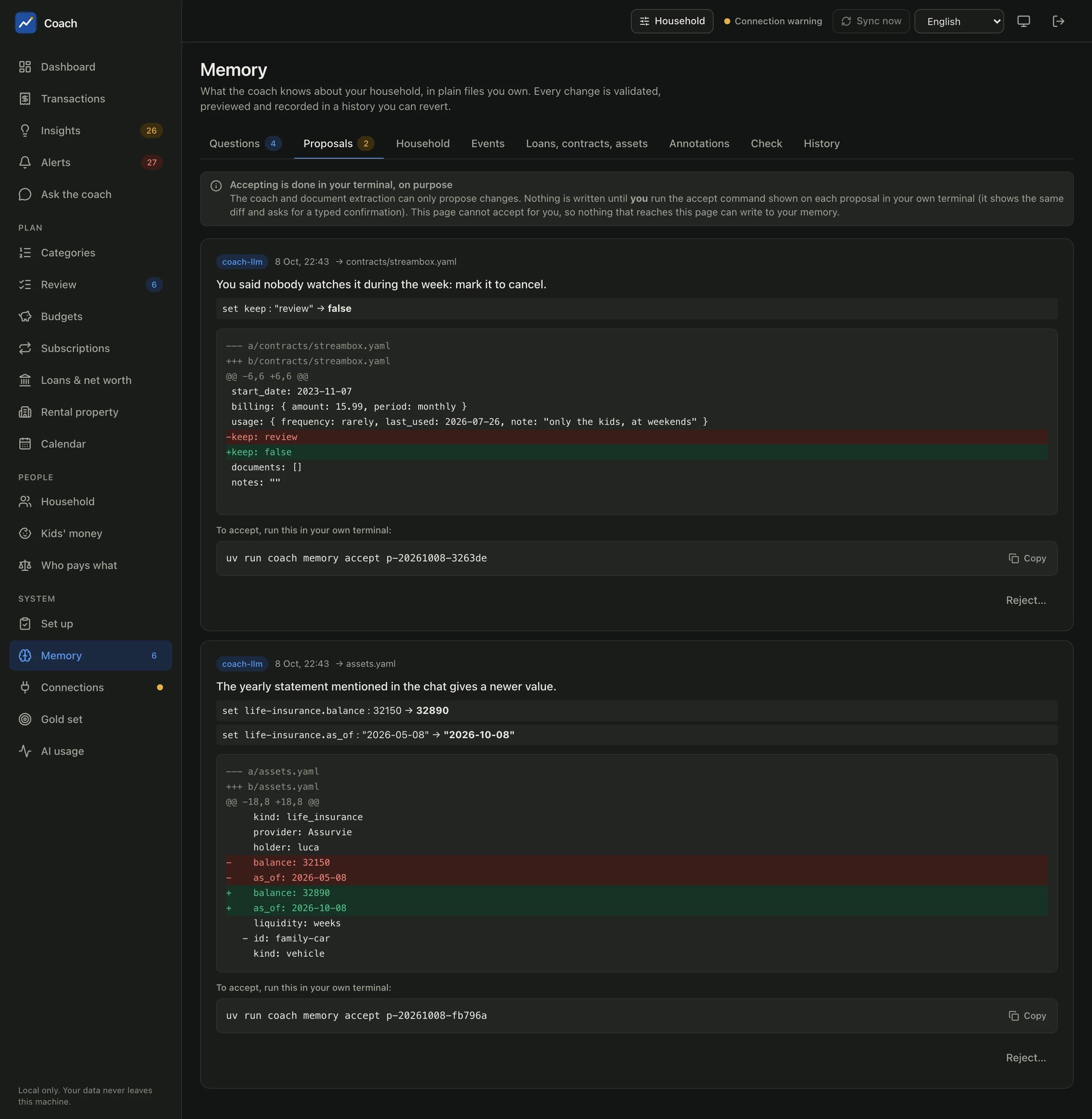
Task: Click the Insights lightbulb icon
Action: (x=25, y=131)
